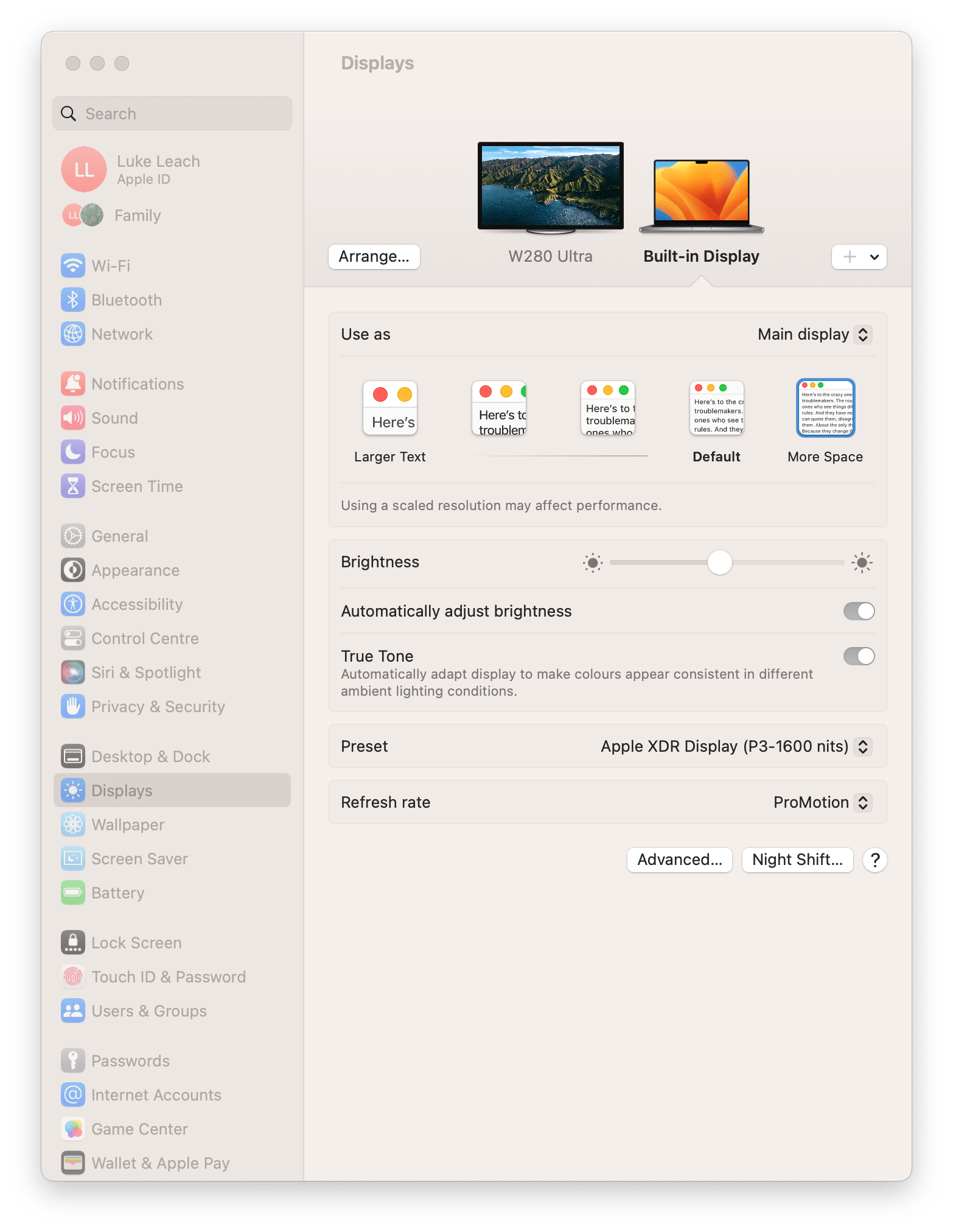
Task: Open Network globe icon
Action: coord(73,334)
